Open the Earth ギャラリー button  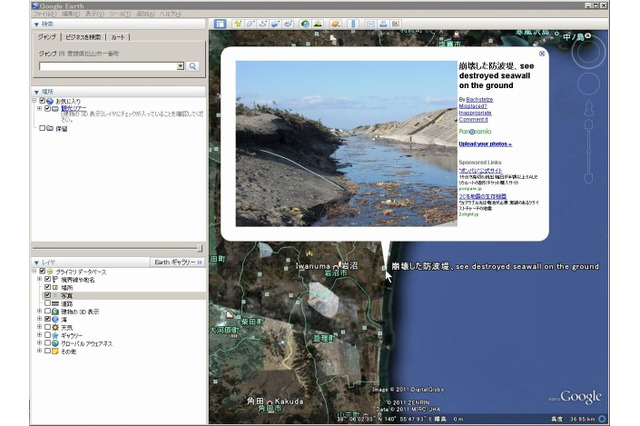coord(177,262)
